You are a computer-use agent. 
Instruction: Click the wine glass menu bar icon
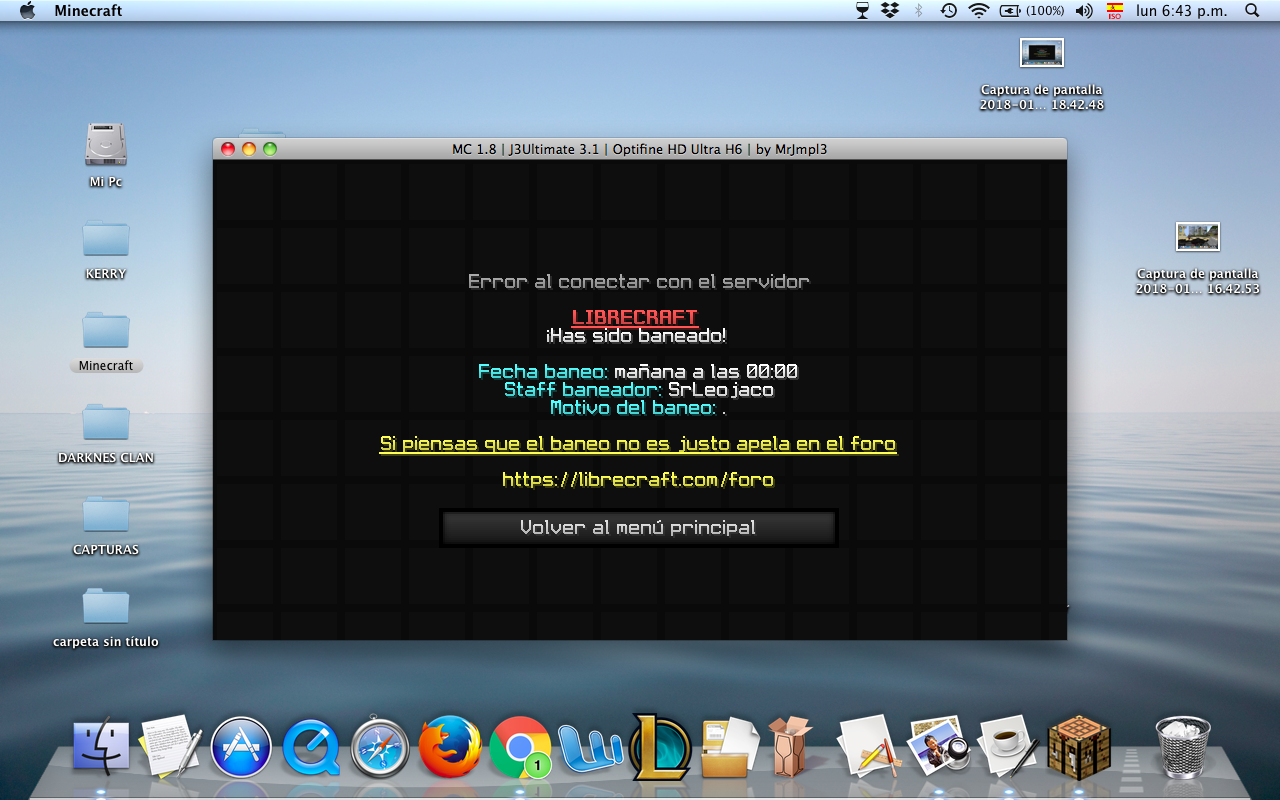click(862, 10)
